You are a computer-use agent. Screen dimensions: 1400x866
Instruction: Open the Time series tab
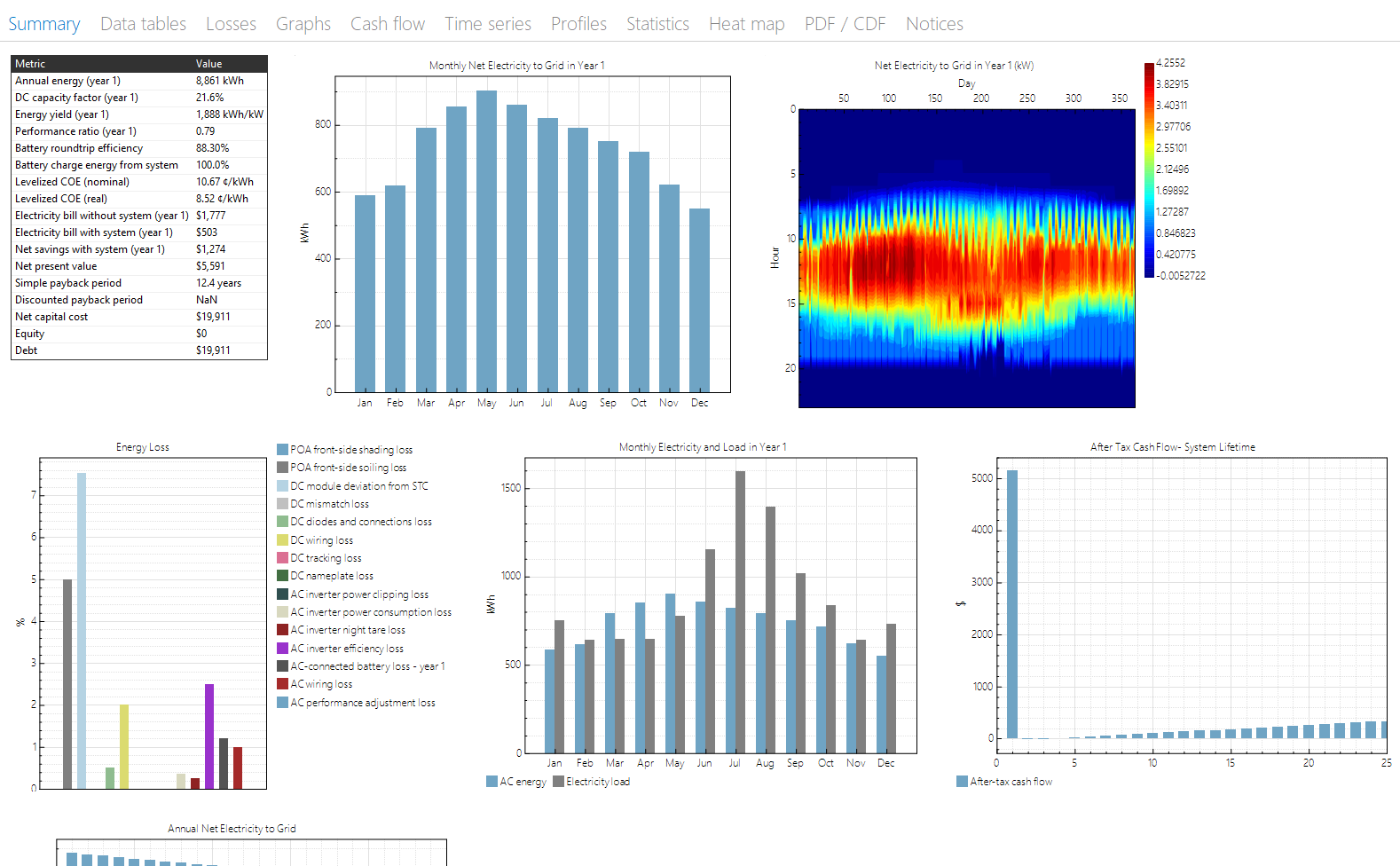tap(487, 24)
